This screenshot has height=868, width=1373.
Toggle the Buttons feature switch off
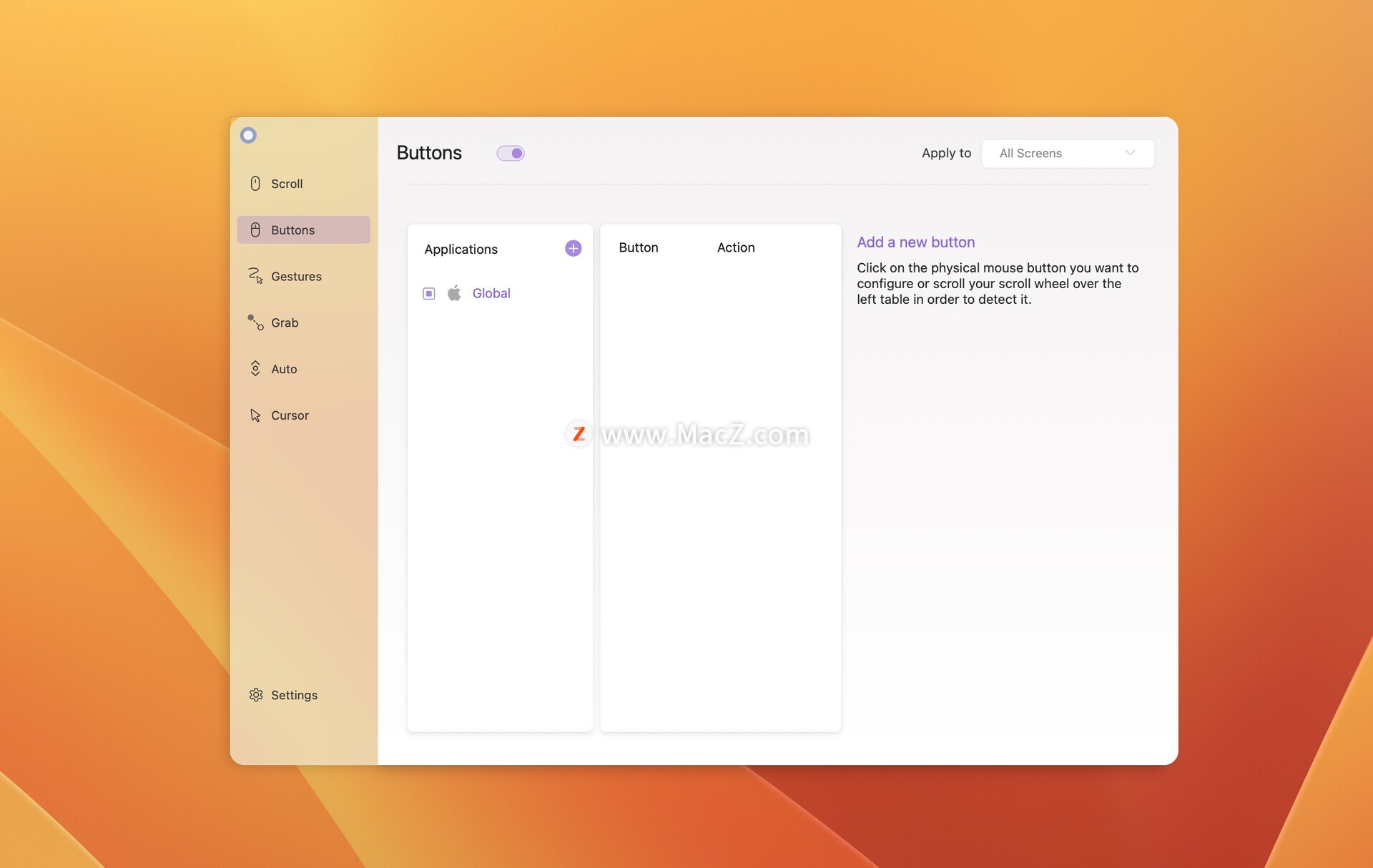pyautogui.click(x=511, y=153)
